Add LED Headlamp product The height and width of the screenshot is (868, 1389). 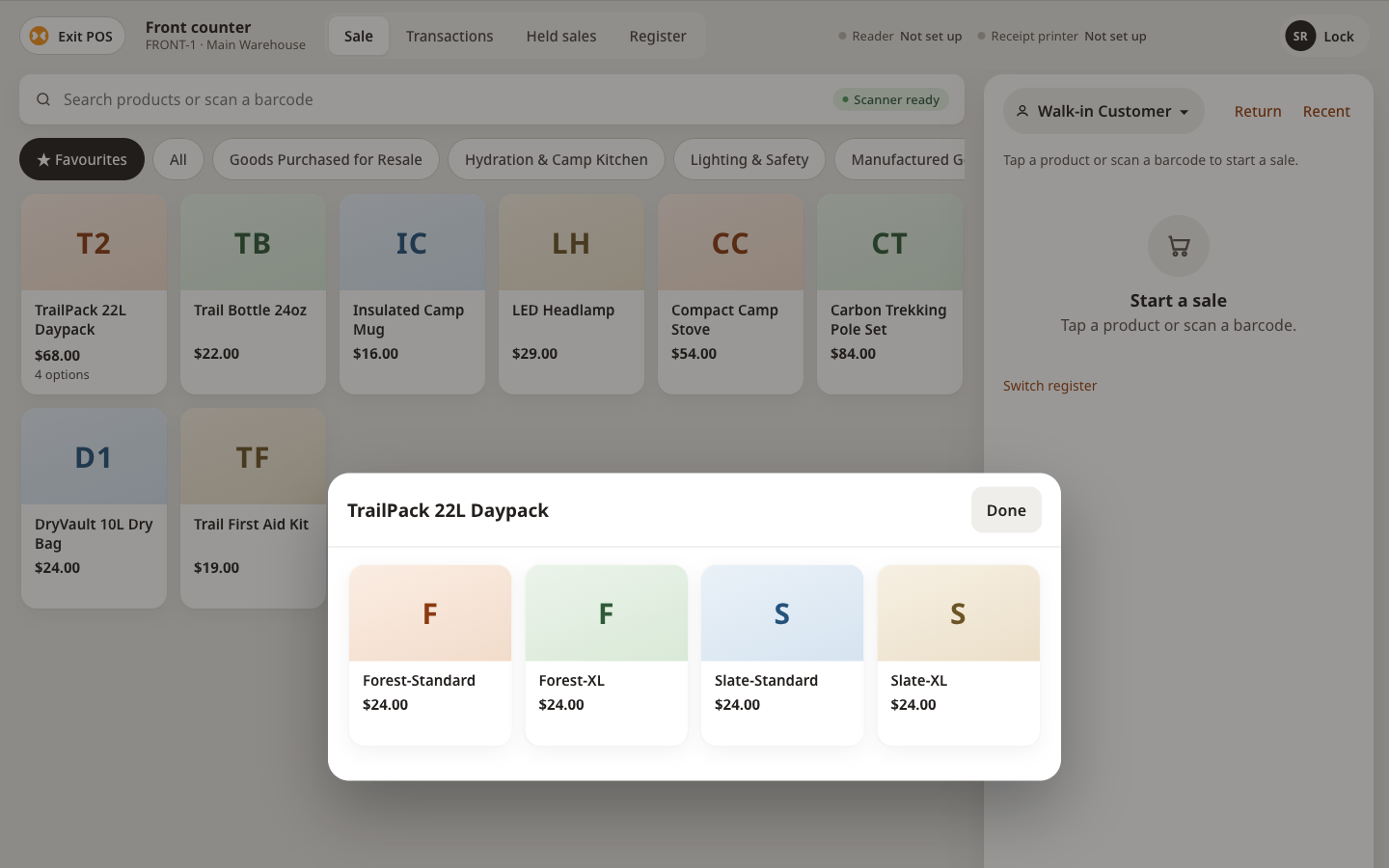coord(571,294)
